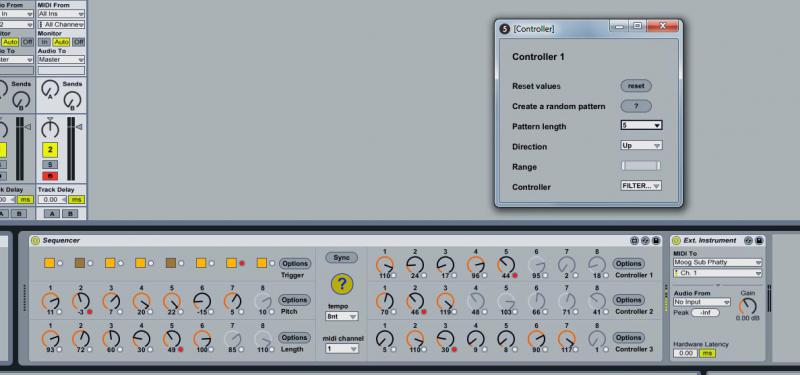Solo track 2 with the S button
The height and width of the screenshot is (375, 800).
[50, 164]
